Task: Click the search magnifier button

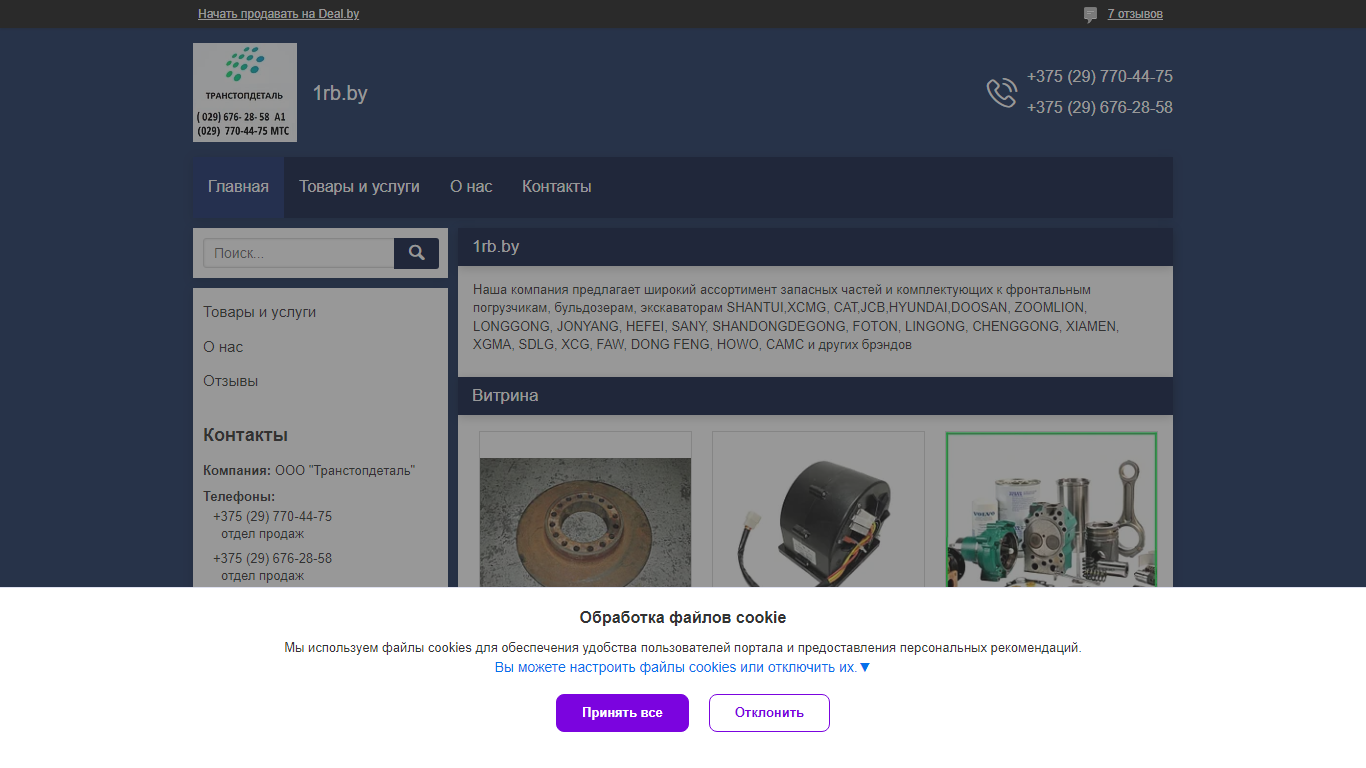Action: [416, 253]
